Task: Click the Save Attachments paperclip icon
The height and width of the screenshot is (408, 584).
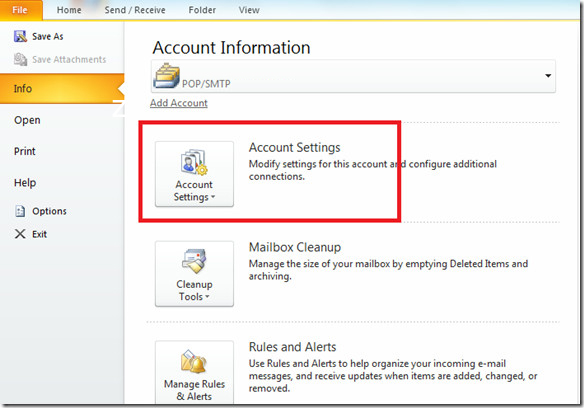Action: point(20,59)
